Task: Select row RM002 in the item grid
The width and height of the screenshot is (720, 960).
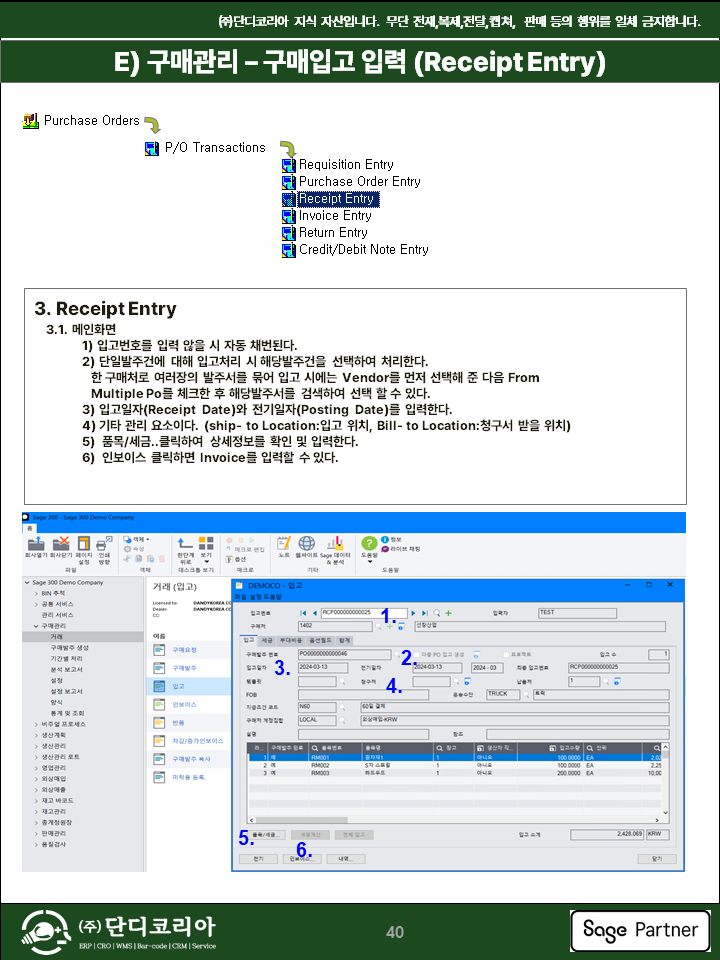Action: tap(455, 766)
